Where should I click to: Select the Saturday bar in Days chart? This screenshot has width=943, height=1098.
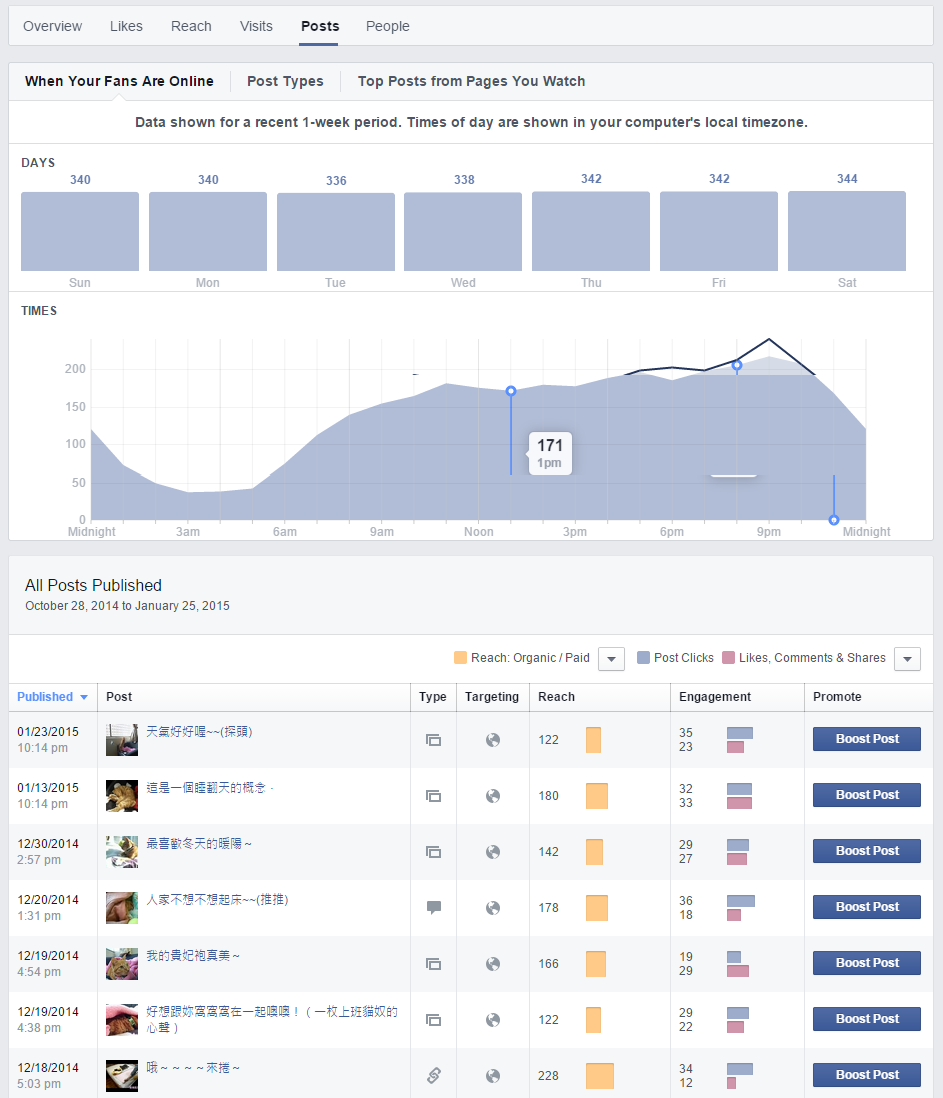point(846,231)
